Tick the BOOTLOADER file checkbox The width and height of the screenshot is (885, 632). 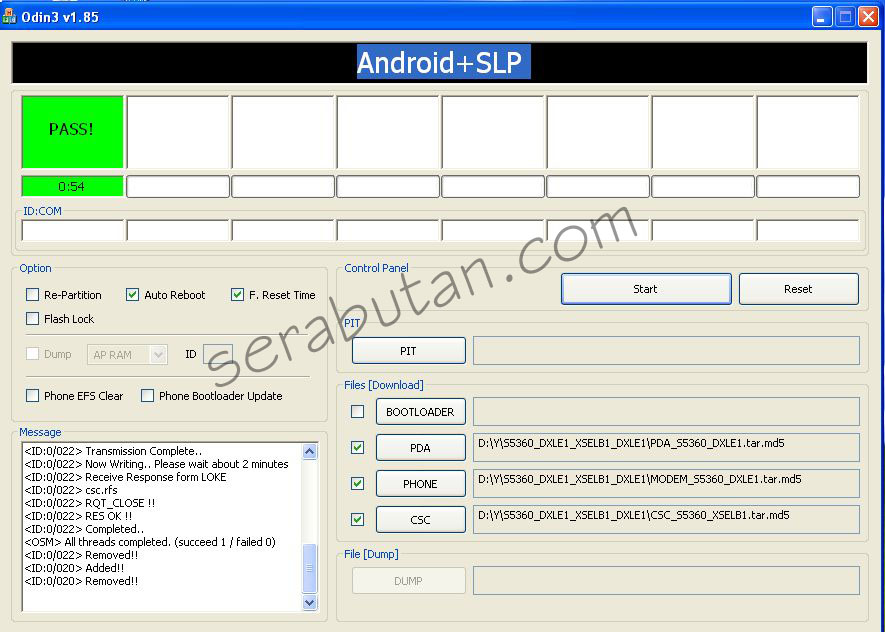[357, 411]
